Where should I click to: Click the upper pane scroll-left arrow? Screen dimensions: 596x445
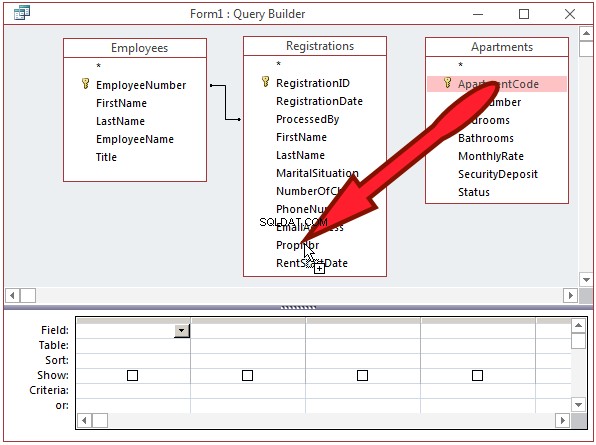coord(13,295)
